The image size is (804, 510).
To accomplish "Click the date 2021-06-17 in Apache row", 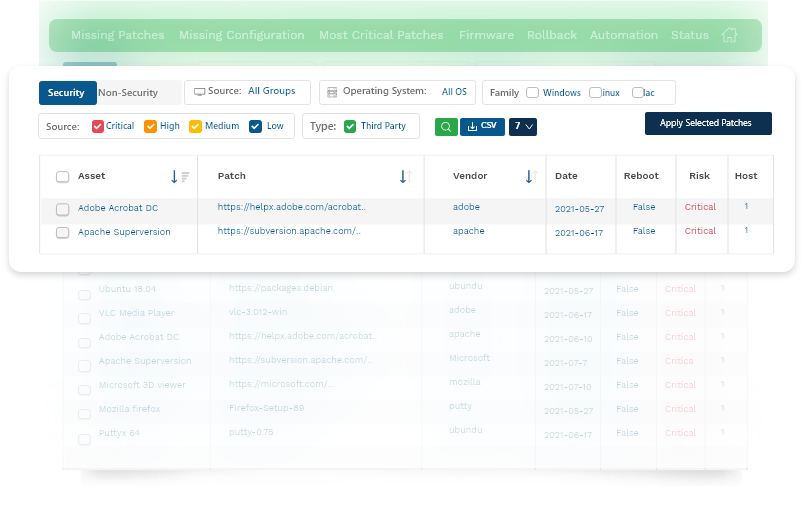I will click(x=579, y=233).
